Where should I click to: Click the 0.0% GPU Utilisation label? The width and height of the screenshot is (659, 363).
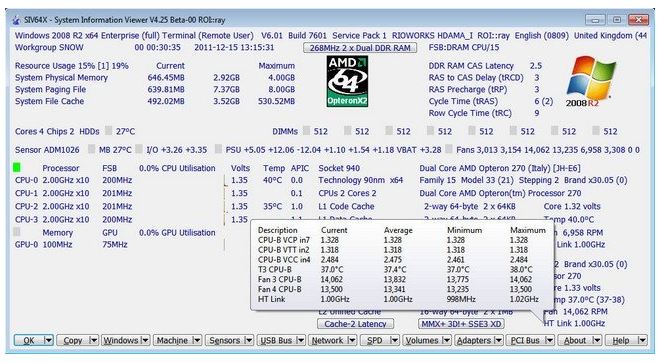pyautogui.click(x=177, y=232)
